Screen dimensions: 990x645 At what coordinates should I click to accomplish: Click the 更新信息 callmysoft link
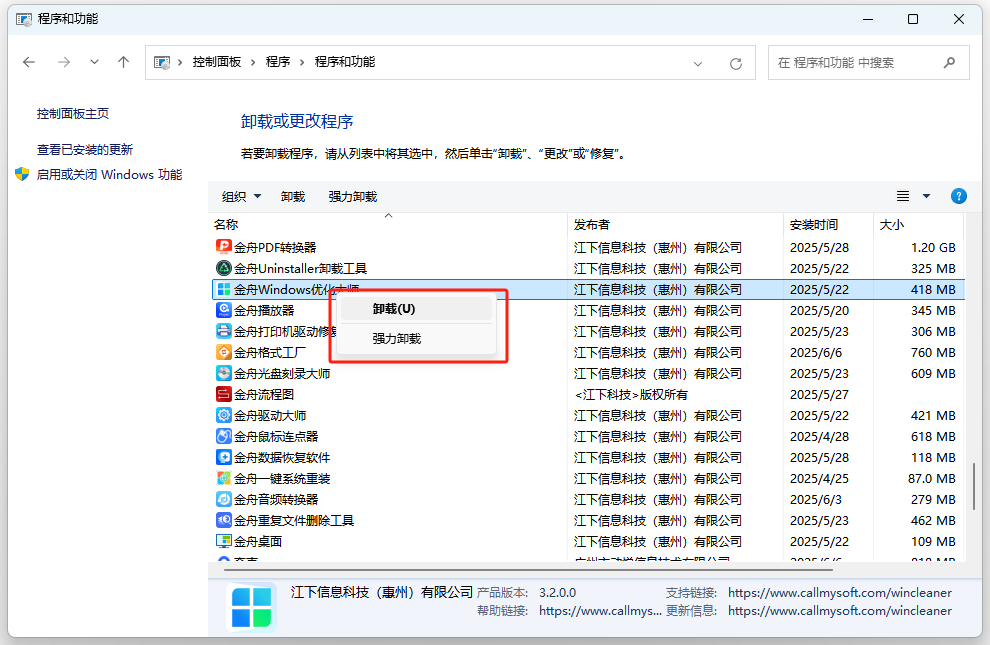coord(840,610)
